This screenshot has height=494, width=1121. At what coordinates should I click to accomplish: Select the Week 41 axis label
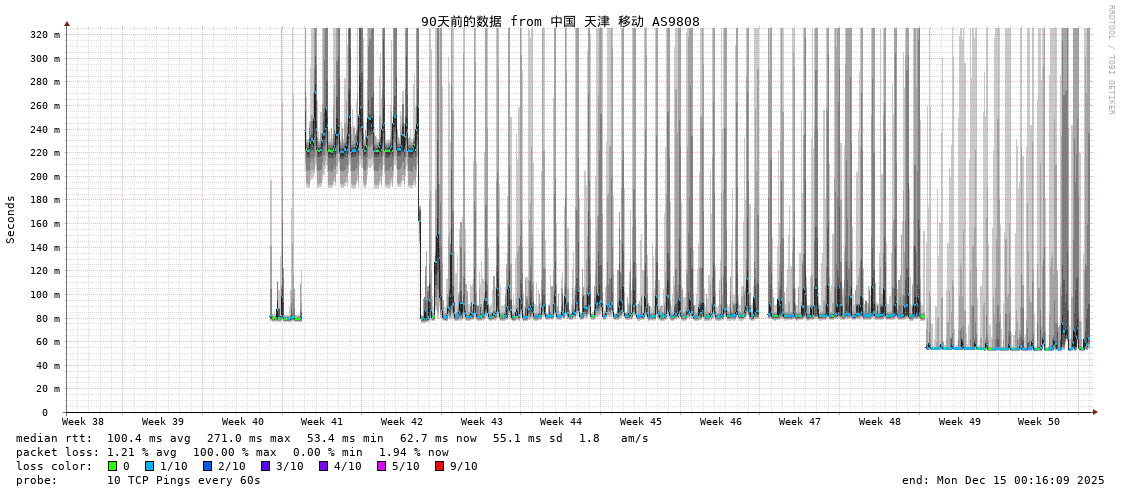tap(322, 422)
